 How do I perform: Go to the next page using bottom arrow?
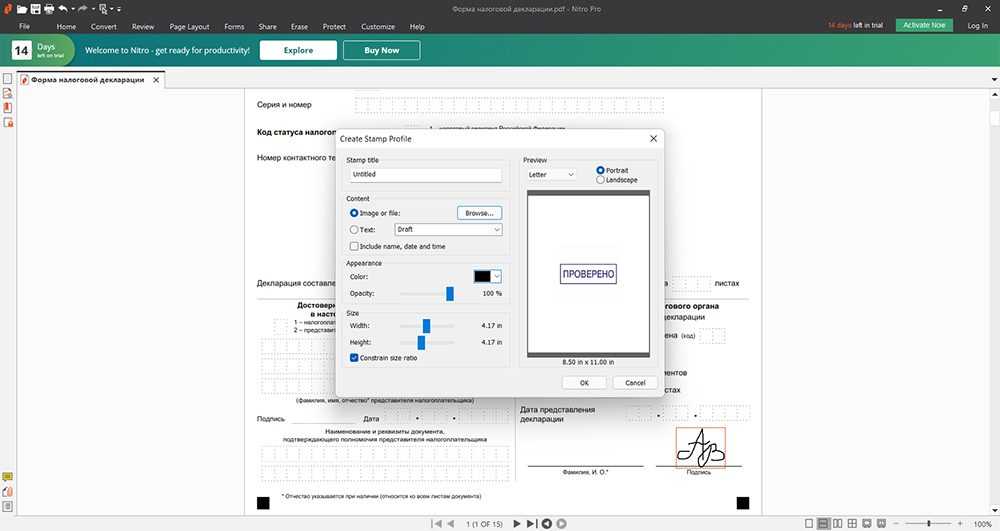(517, 523)
